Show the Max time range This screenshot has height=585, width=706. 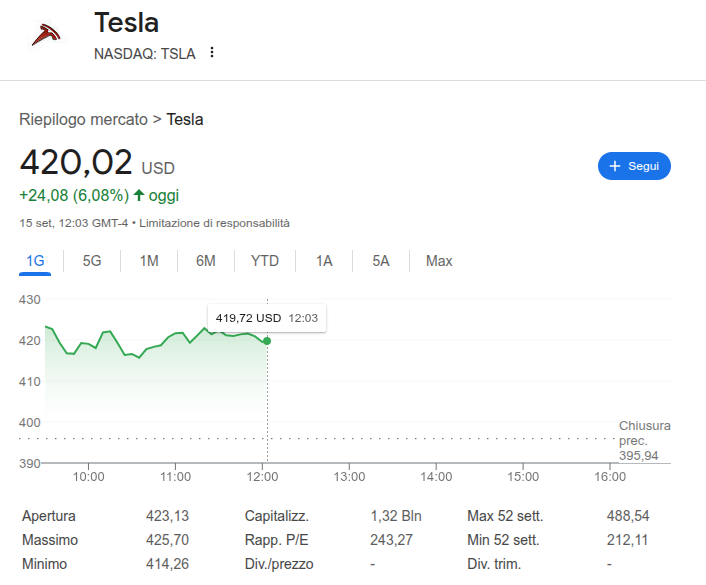[439, 261]
